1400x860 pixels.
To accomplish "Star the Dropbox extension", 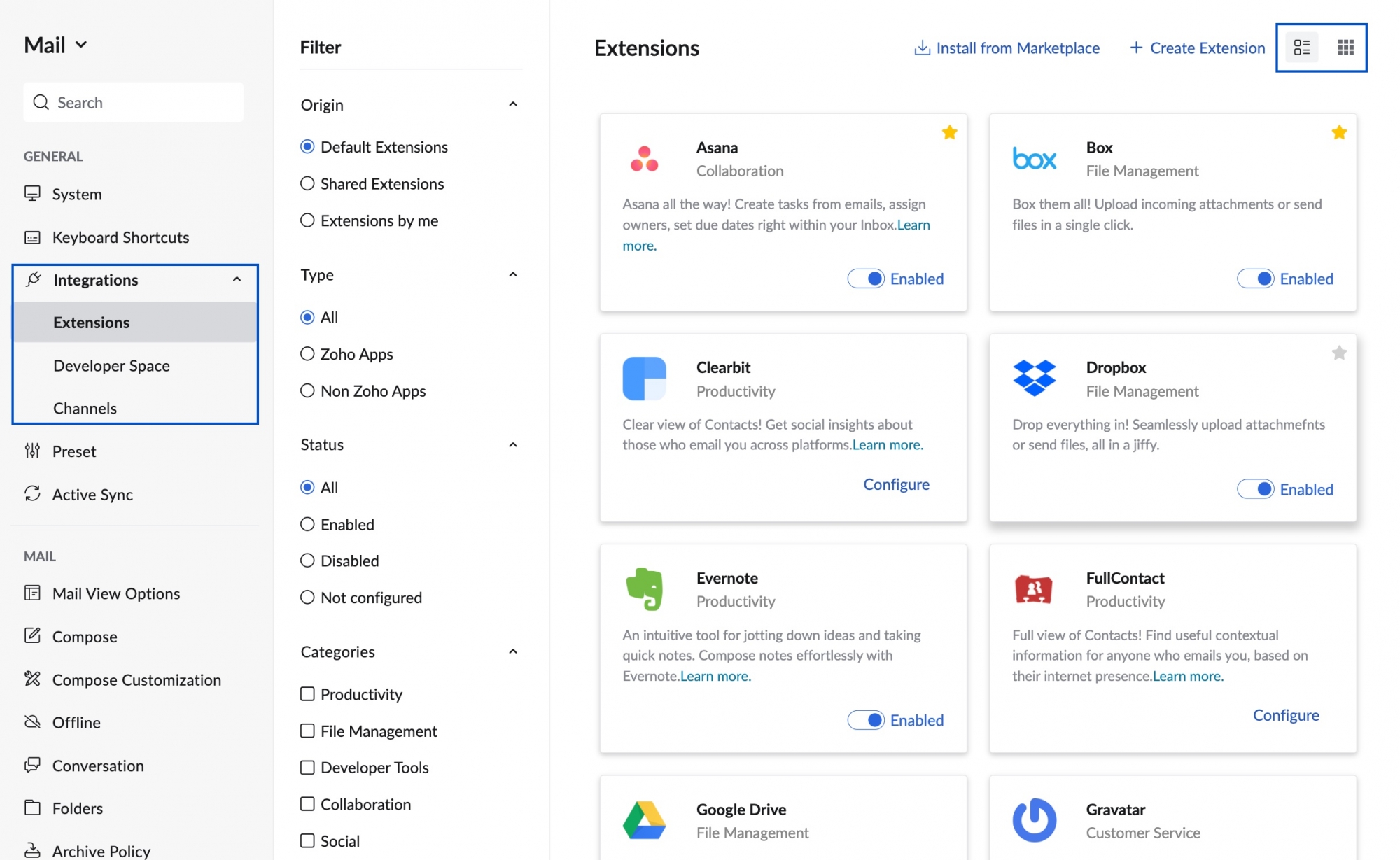I will 1339,353.
